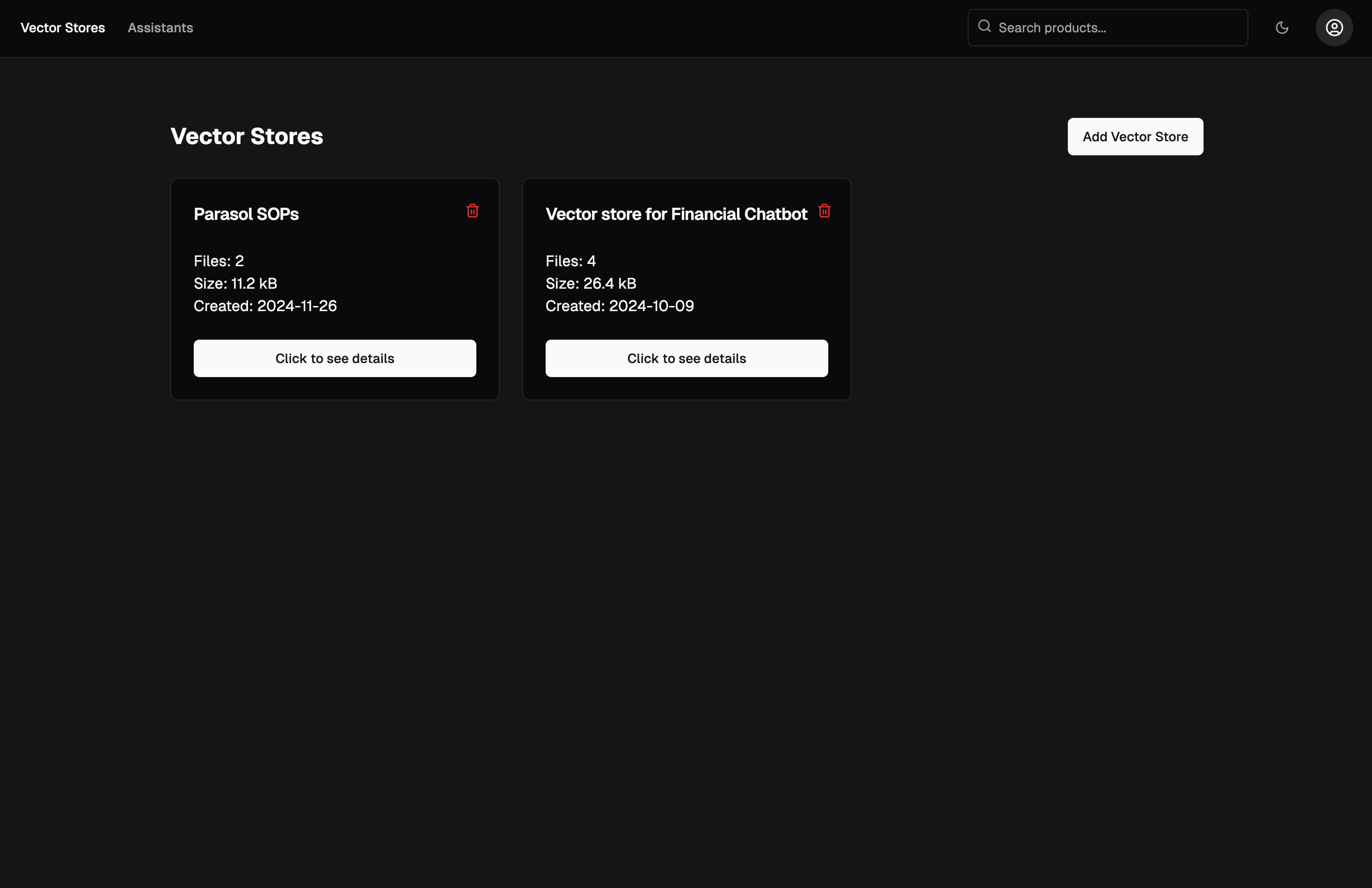Image resolution: width=1372 pixels, height=888 pixels.
Task: Click the Size: 11.2 kB text
Action: click(x=235, y=284)
